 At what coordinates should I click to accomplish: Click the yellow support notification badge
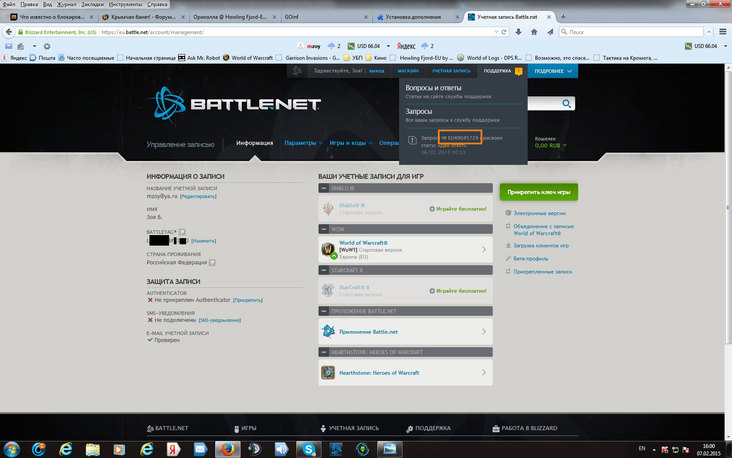click(x=518, y=71)
